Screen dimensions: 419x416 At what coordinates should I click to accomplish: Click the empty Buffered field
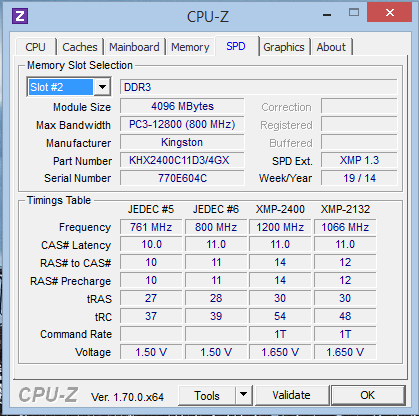pyautogui.click(x=359, y=142)
